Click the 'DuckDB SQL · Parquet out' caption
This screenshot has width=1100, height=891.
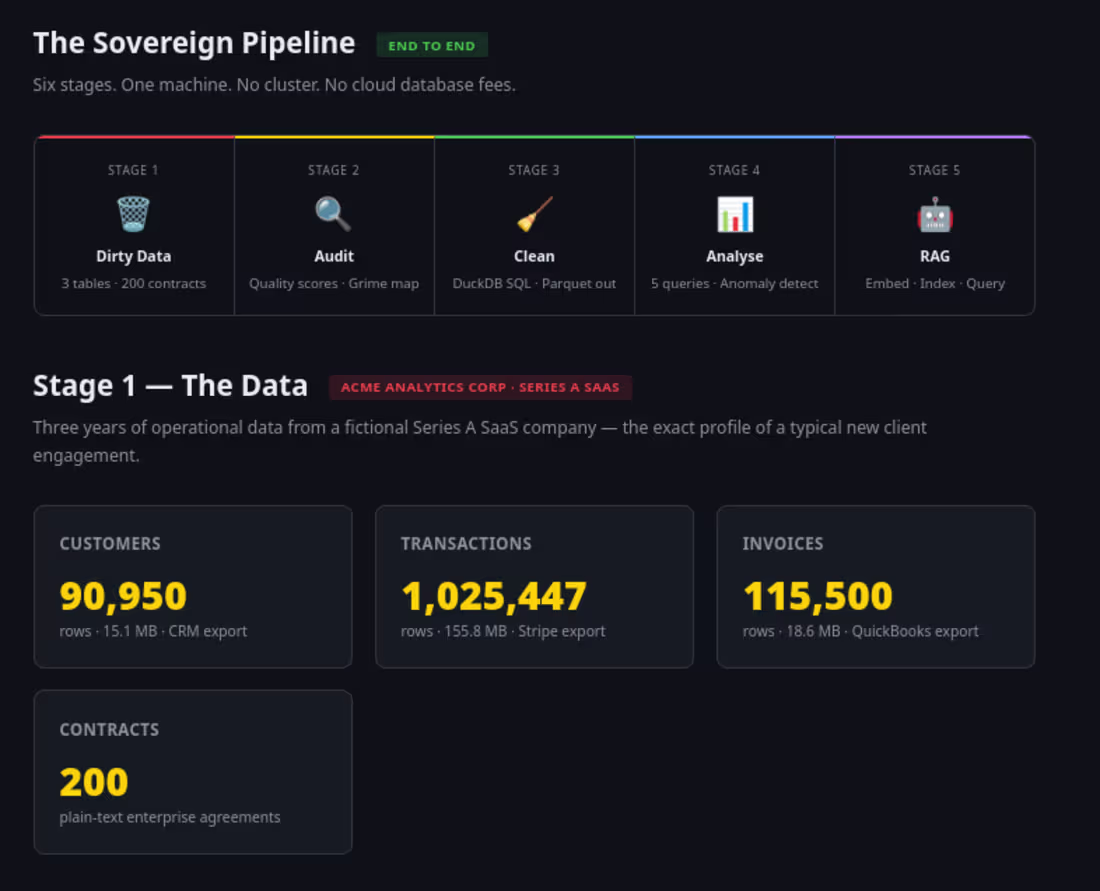pyautogui.click(x=535, y=283)
